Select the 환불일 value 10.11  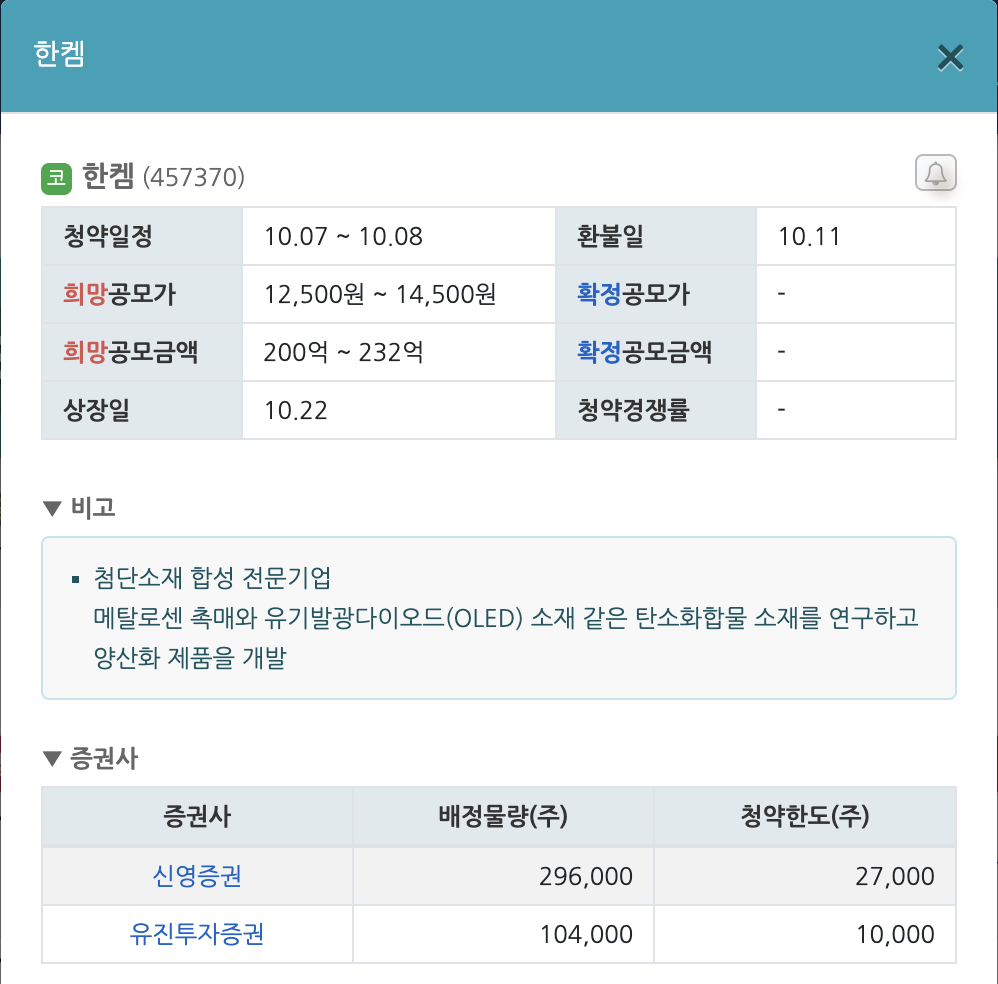pos(809,237)
